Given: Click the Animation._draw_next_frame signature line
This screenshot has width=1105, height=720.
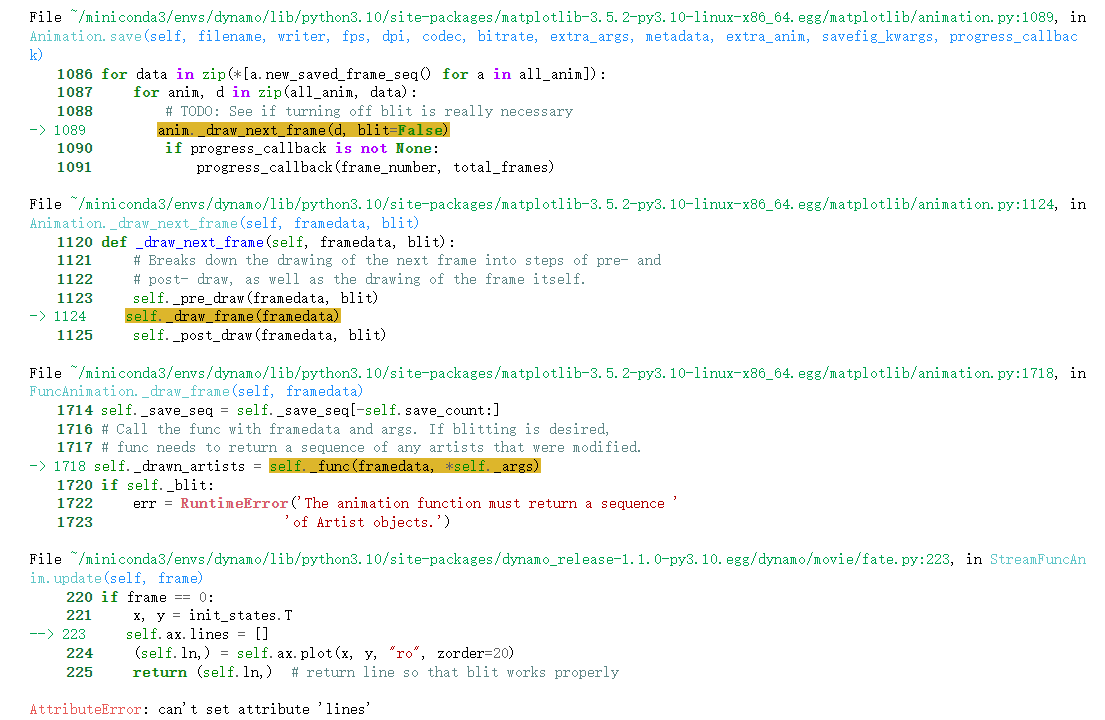Looking at the screenshot, I should point(224,223).
